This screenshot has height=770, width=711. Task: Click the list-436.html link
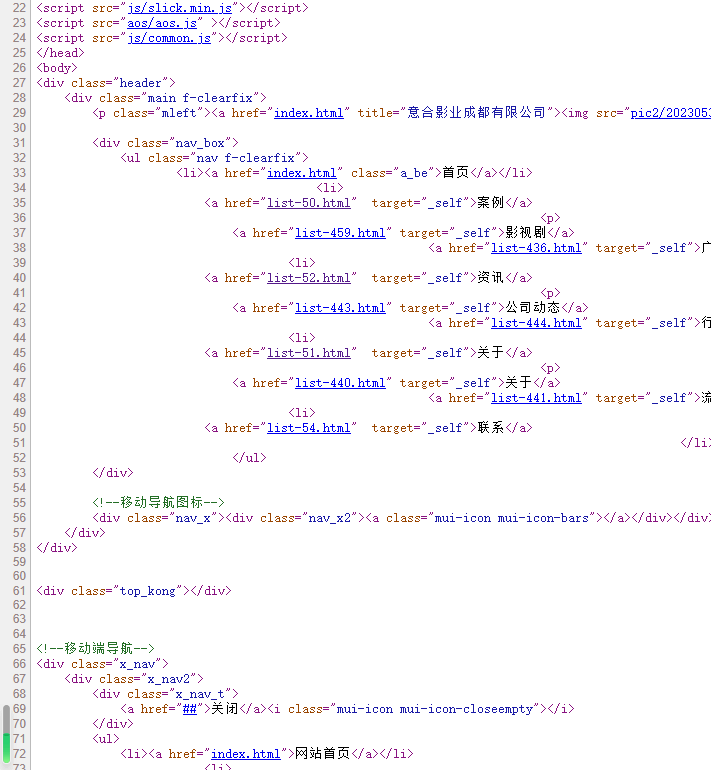click(x=535, y=248)
